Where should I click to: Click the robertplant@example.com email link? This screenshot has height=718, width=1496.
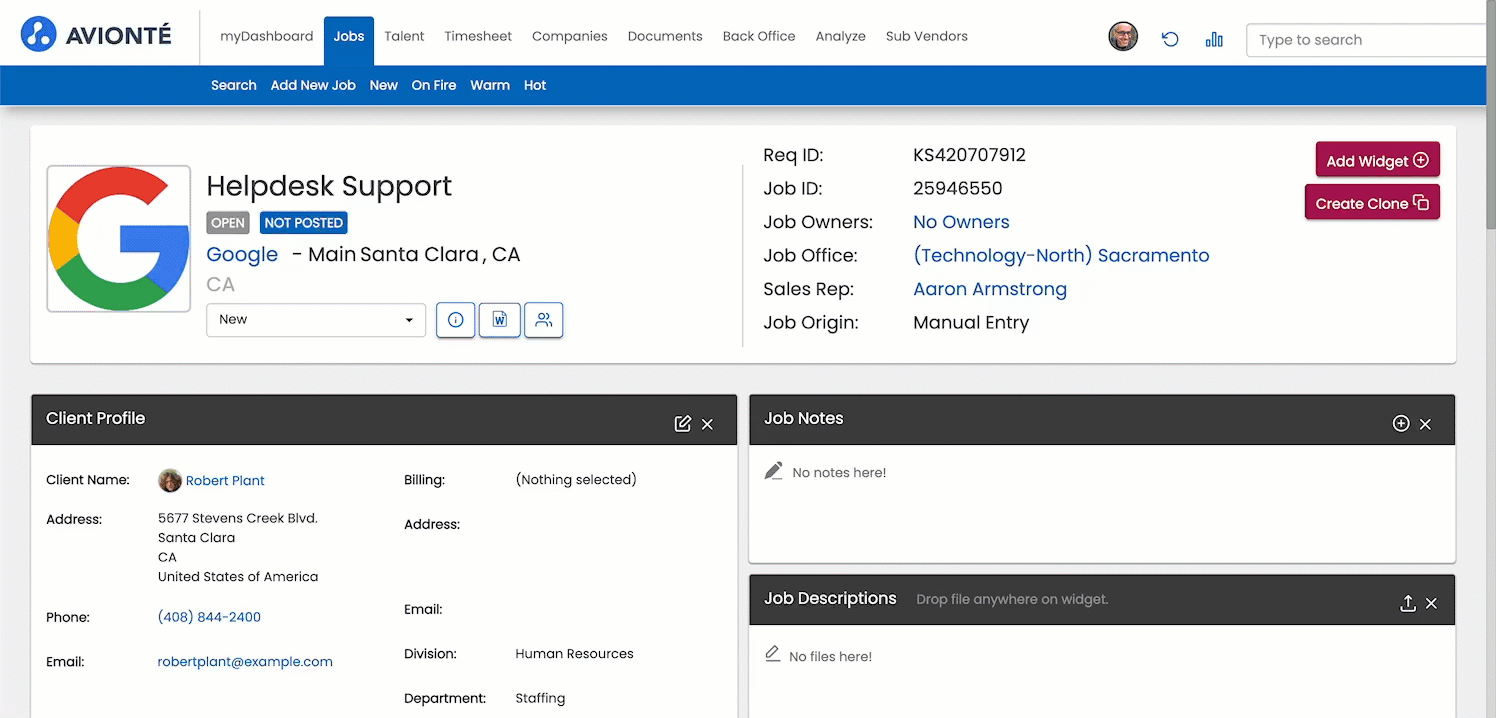pos(245,662)
